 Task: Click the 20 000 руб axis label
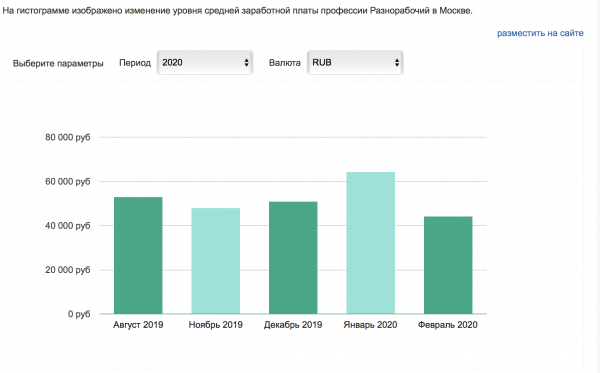68,270
